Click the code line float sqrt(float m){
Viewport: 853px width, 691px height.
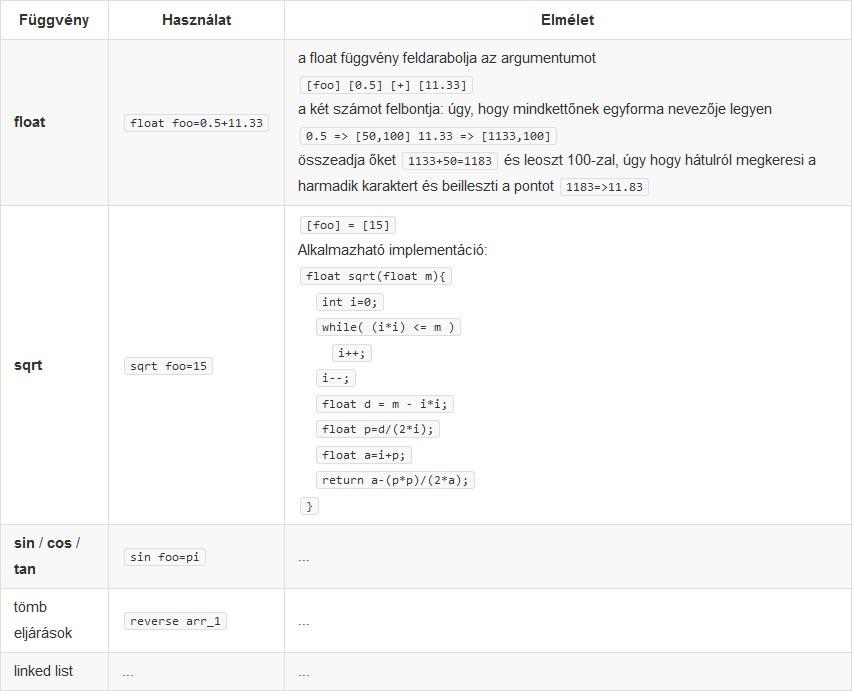pos(375,276)
